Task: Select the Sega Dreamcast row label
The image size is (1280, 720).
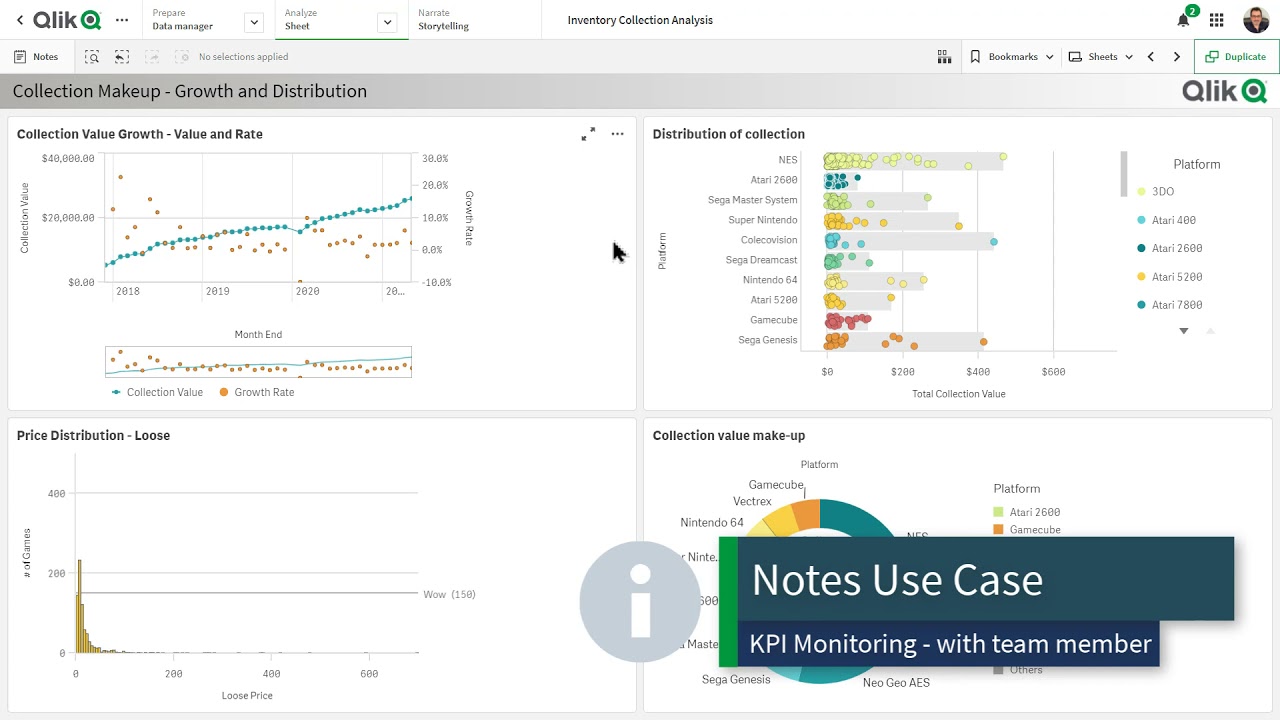Action: coord(761,260)
